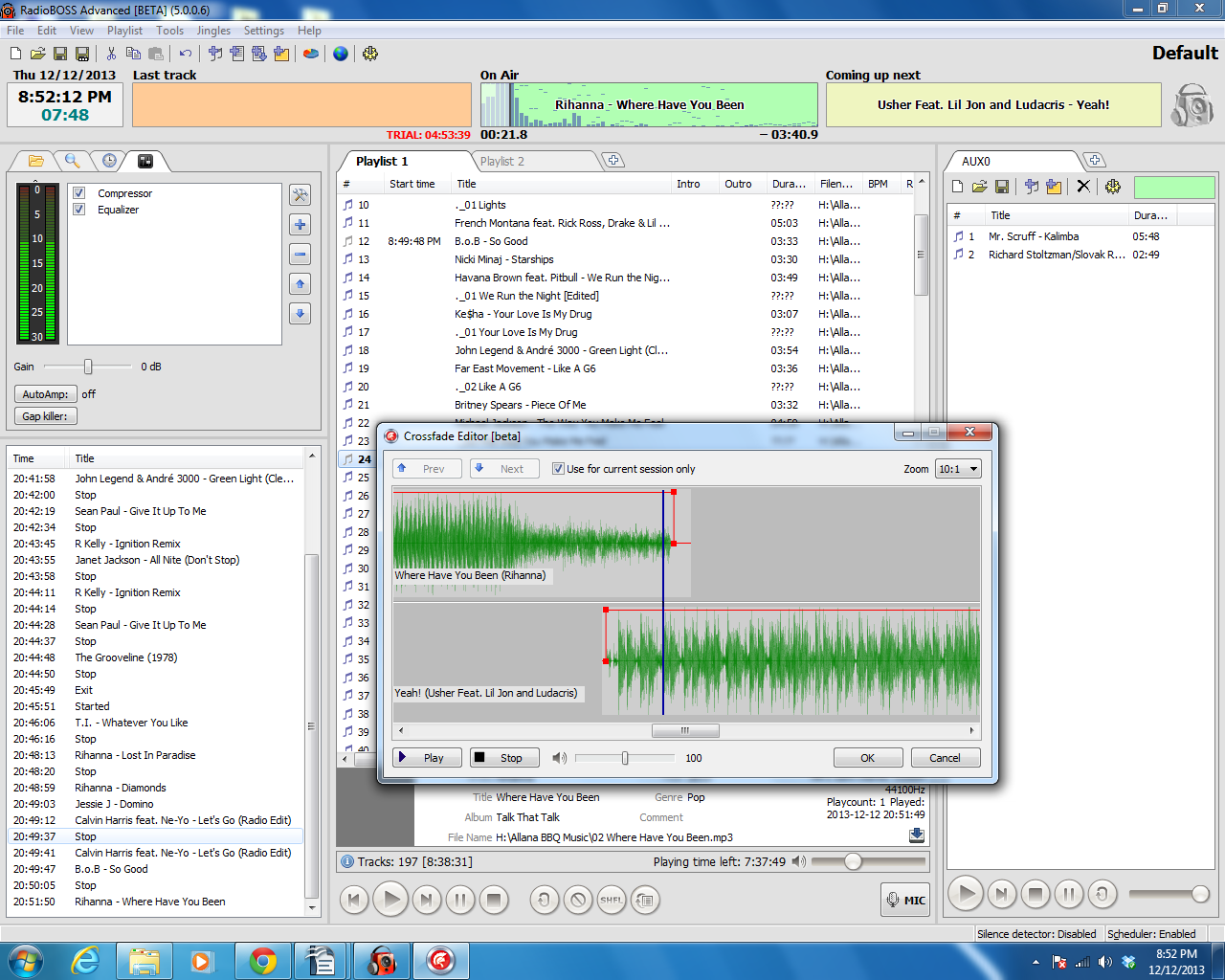Click the AUX0 player Play button
Screen dimensions: 1225x980
click(x=967, y=894)
